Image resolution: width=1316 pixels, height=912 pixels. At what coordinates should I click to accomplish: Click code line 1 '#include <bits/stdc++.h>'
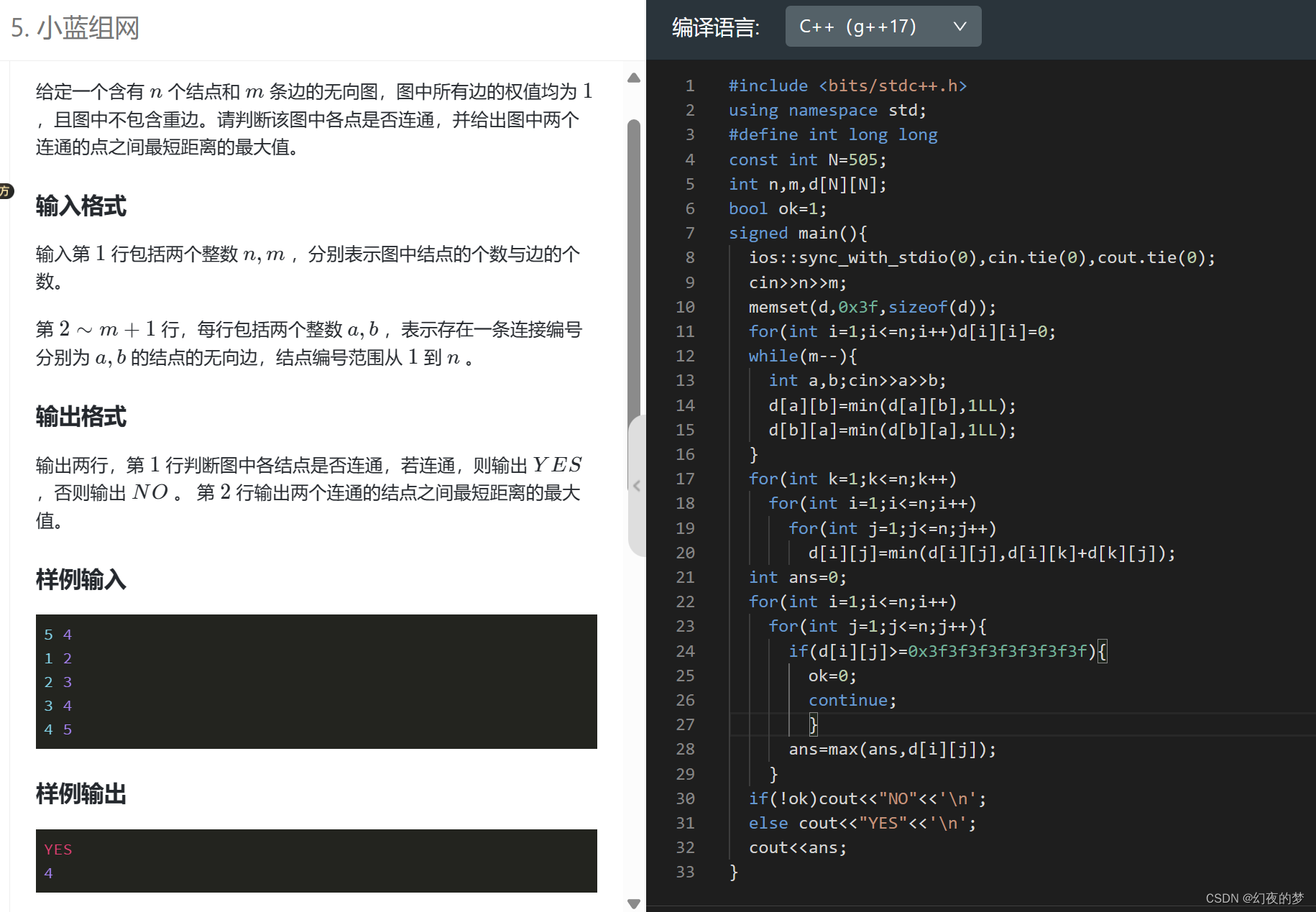[847, 86]
